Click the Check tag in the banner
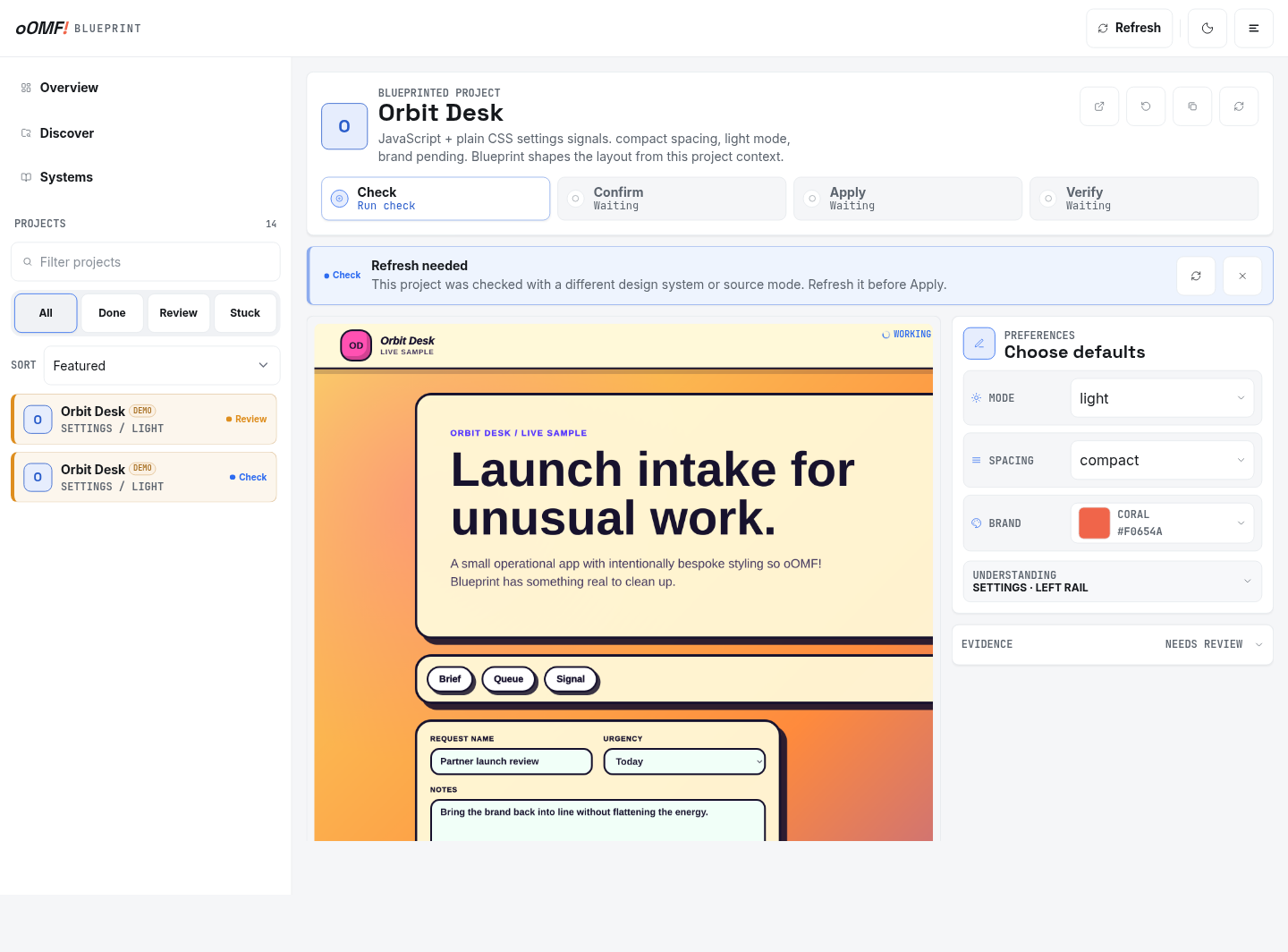1288x952 pixels. tap(343, 276)
